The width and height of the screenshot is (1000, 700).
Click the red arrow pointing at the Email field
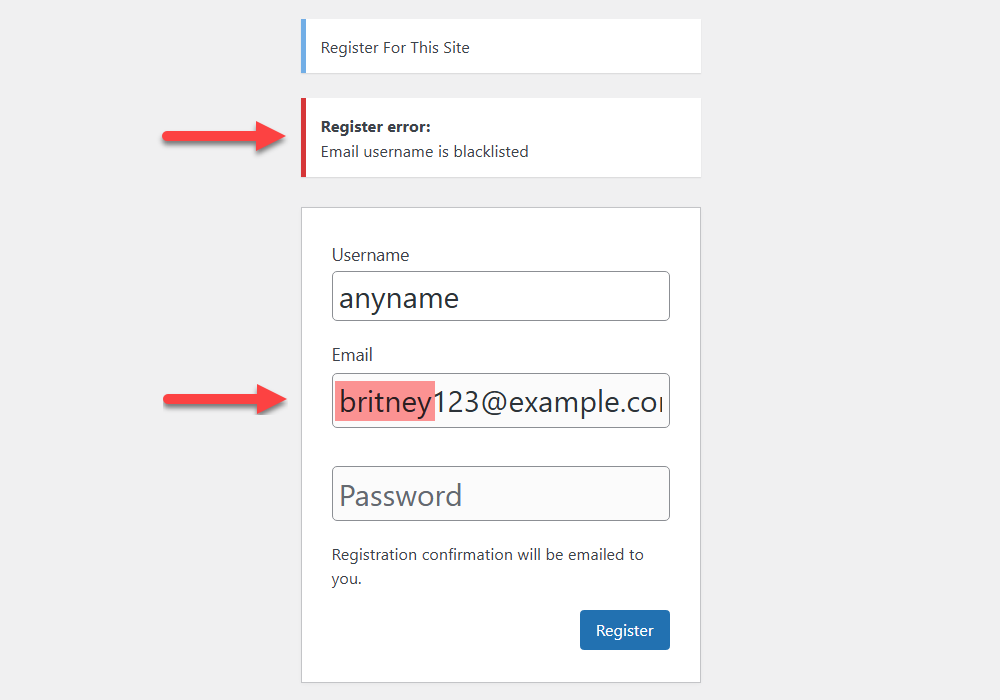pyautogui.click(x=222, y=400)
